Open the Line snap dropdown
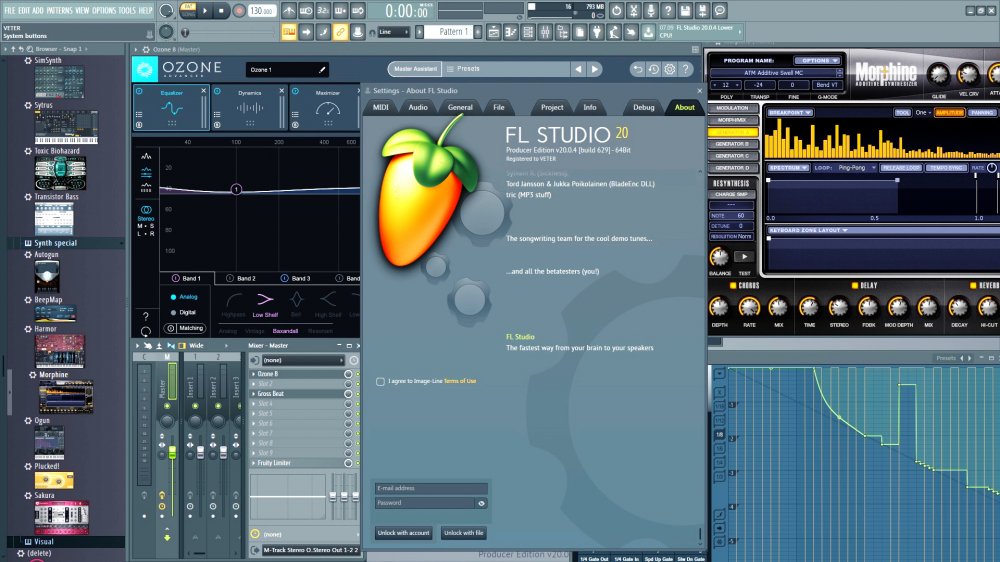Screen dimensions: 1000x562 (393, 32)
